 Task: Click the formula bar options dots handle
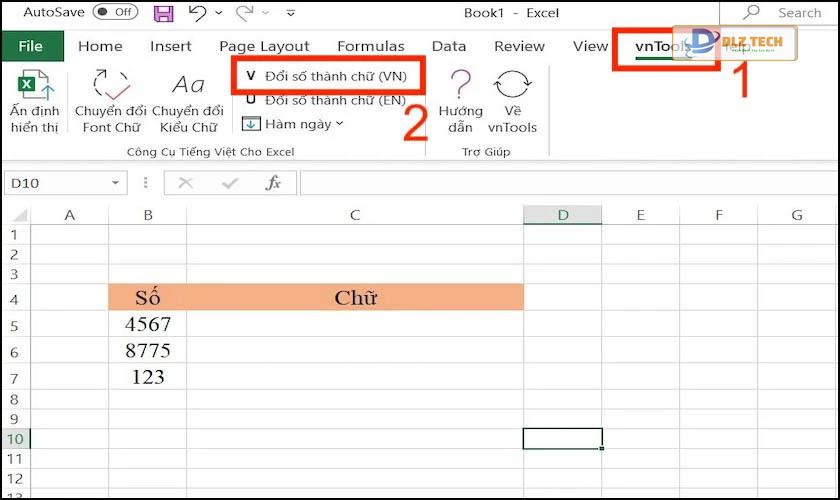pos(146,183)
